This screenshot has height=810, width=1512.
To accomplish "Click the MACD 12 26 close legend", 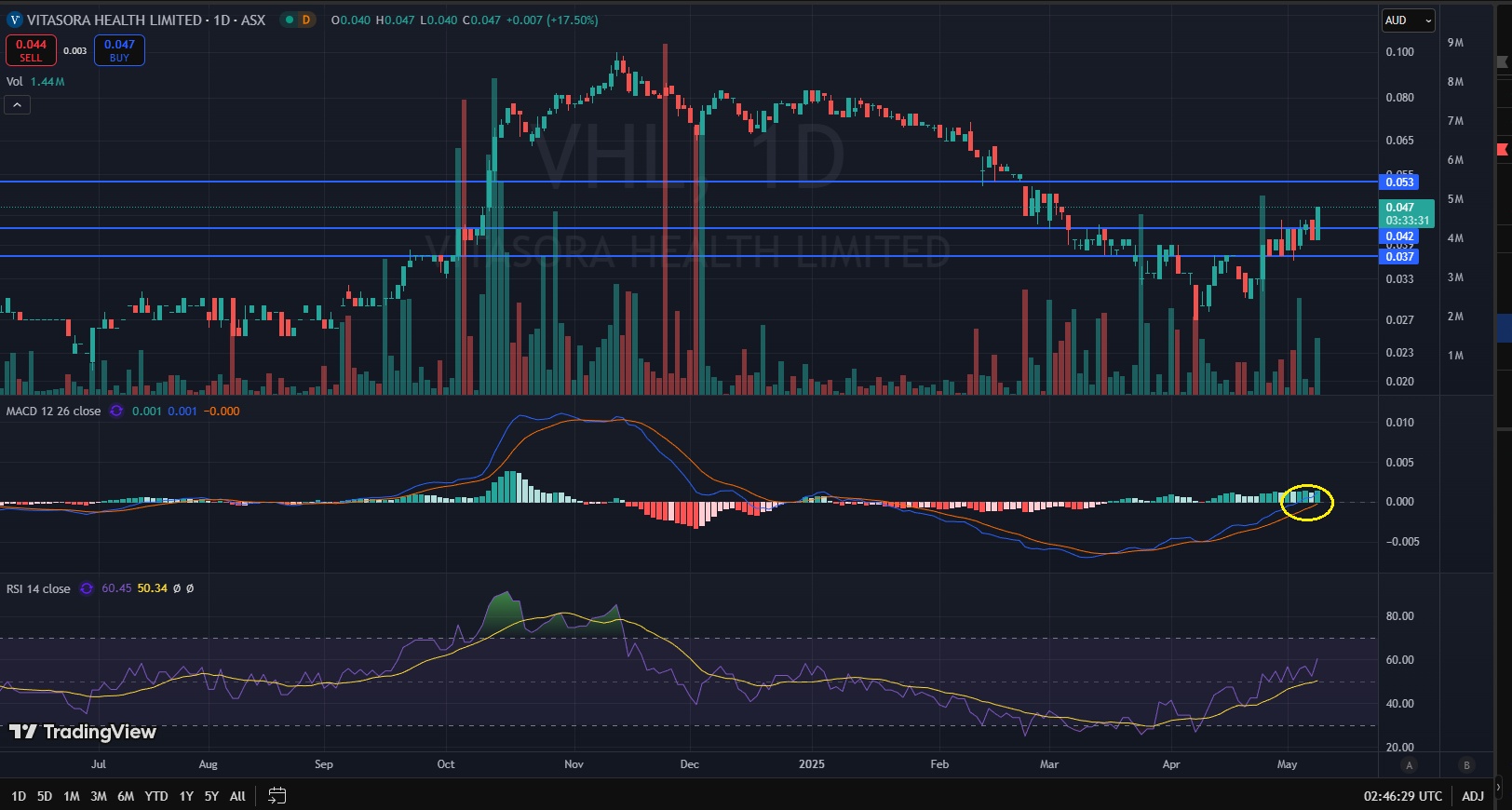I will tap(53, 411).
